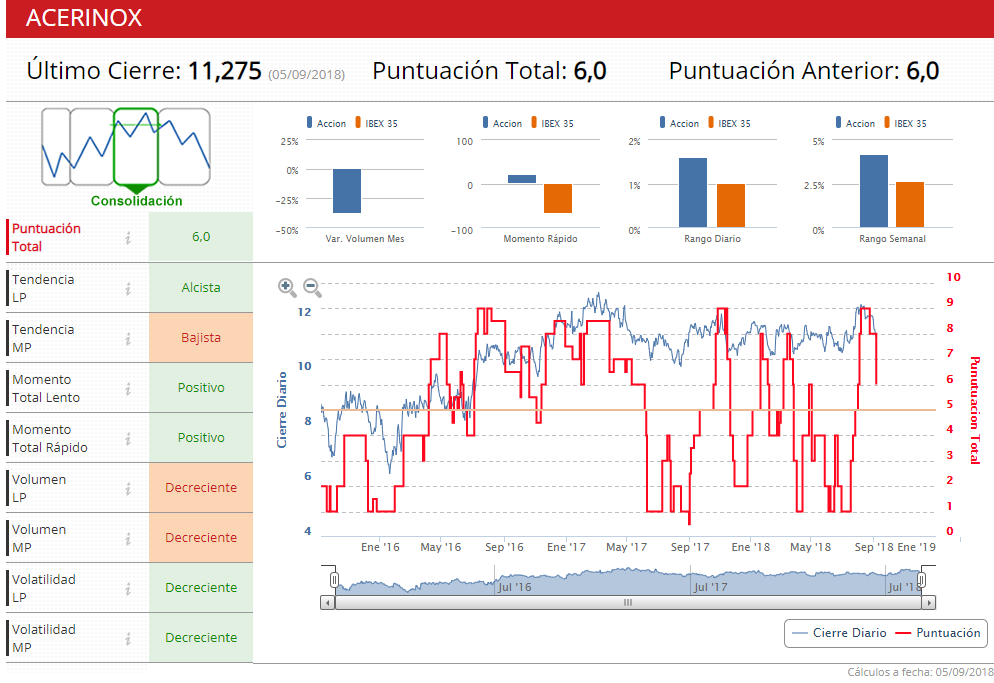Click the navigator scrollbar thumb

[628, 602]
